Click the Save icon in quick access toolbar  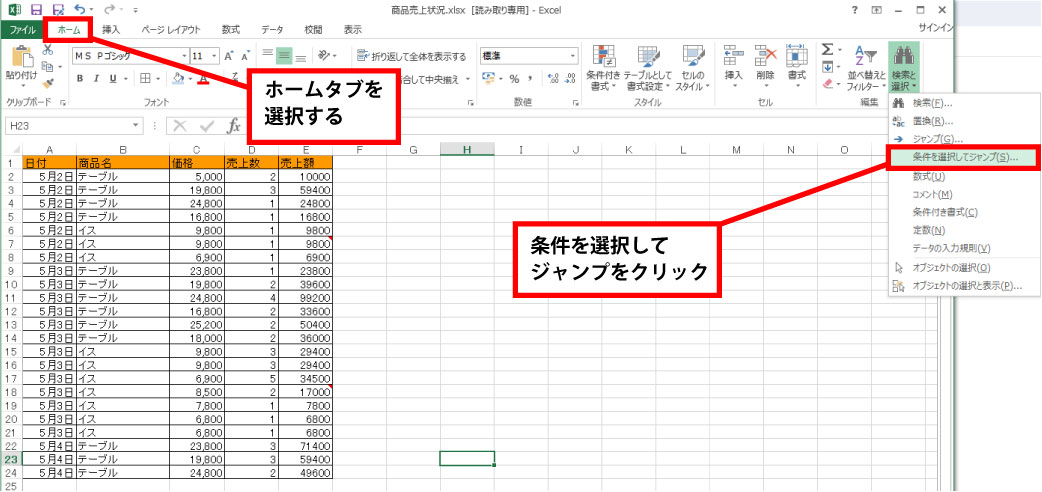37,10
